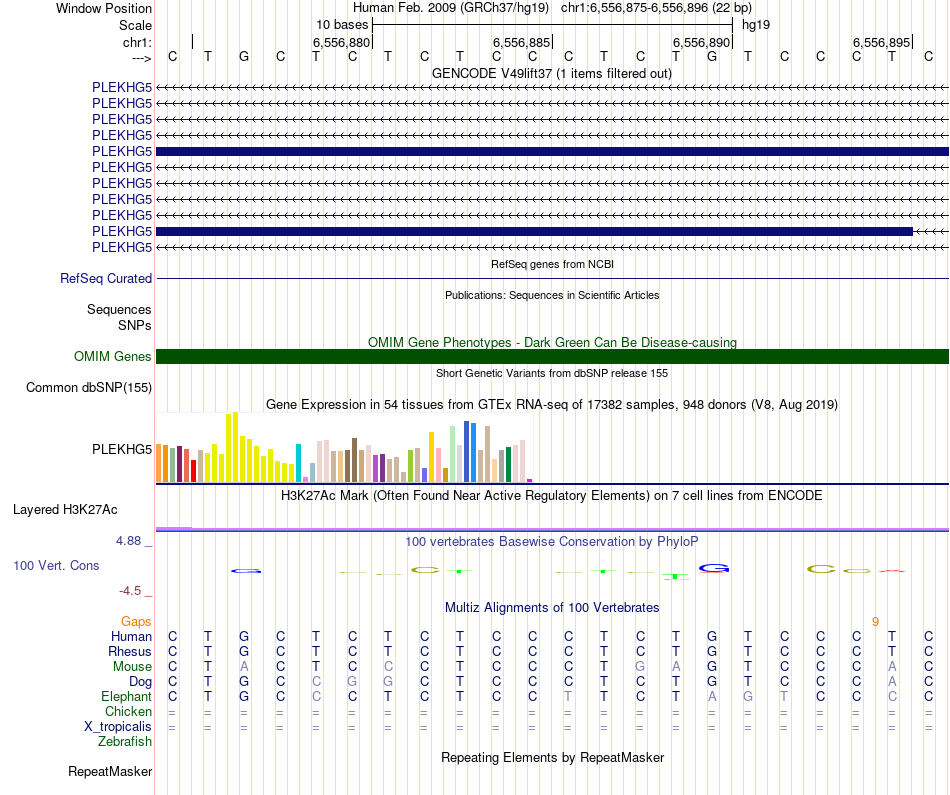Open the Common dbSNP(155) track label

point(89,388)
